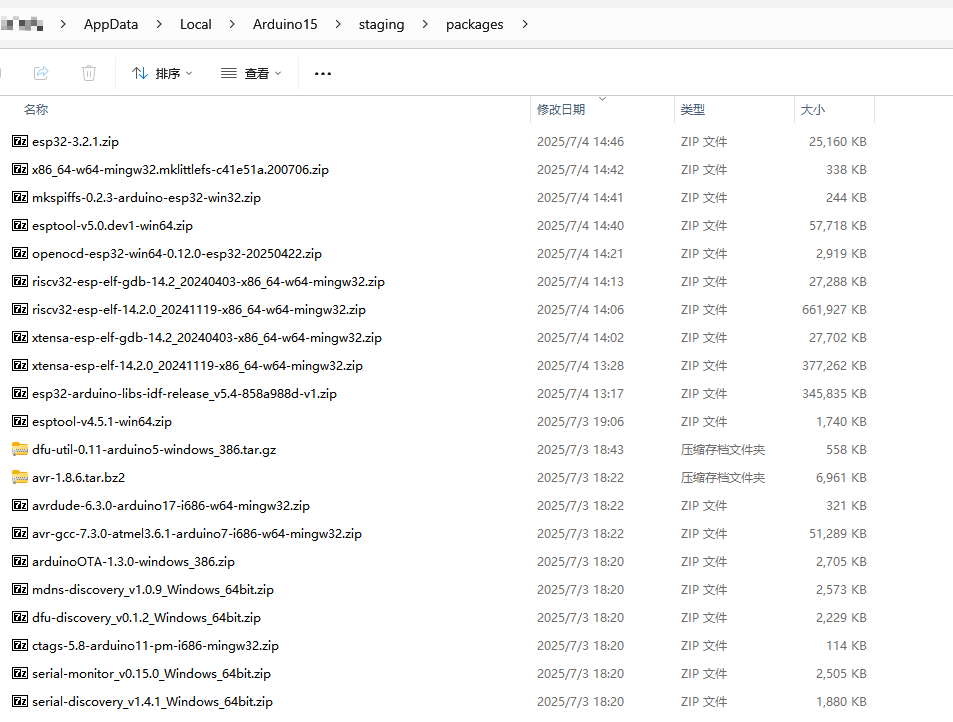
Task: Select serial-monitor_v0.15.0 zip file icon
Action: click(20, 672)
